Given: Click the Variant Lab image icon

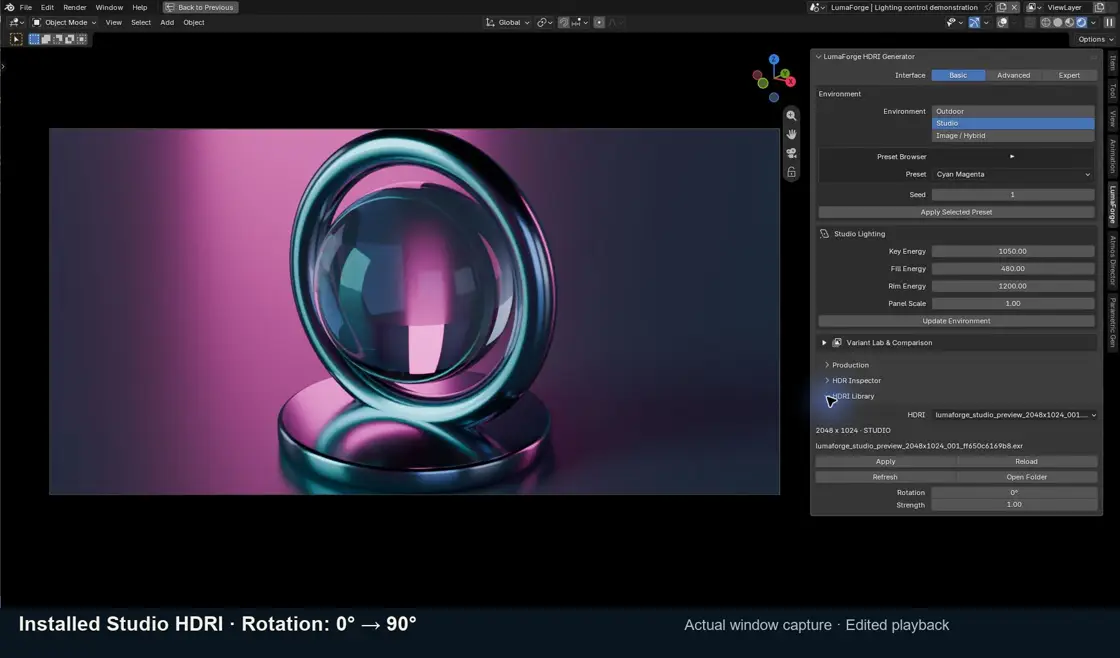Looking at the screenshot, I should coord(837,343).
